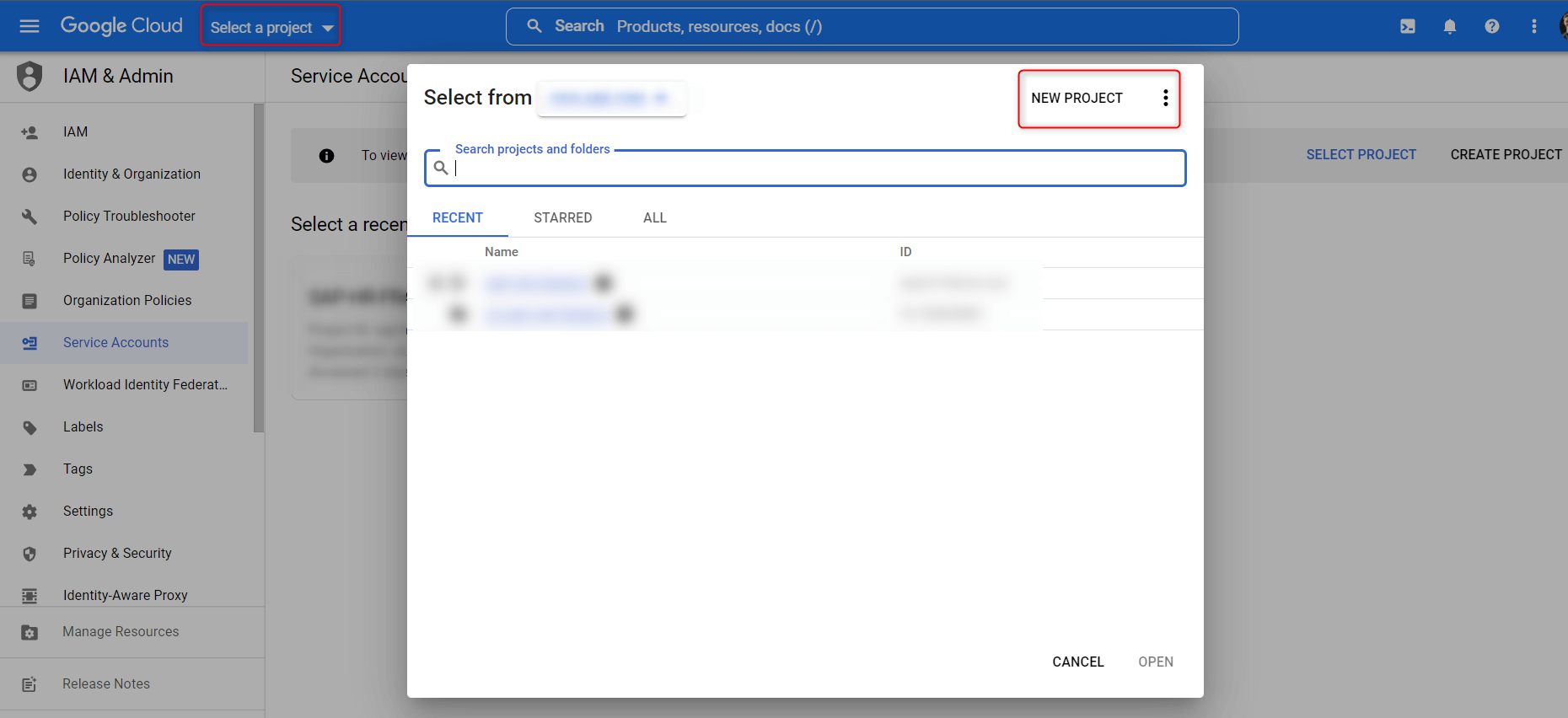Switch to the RECENT tab

pos(458,217)
